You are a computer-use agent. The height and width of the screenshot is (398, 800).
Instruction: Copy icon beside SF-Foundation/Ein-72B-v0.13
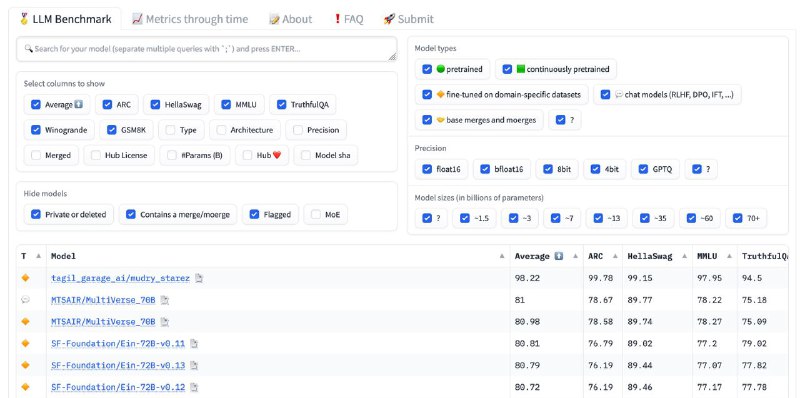pyautogui.click(x=194, y=365)
